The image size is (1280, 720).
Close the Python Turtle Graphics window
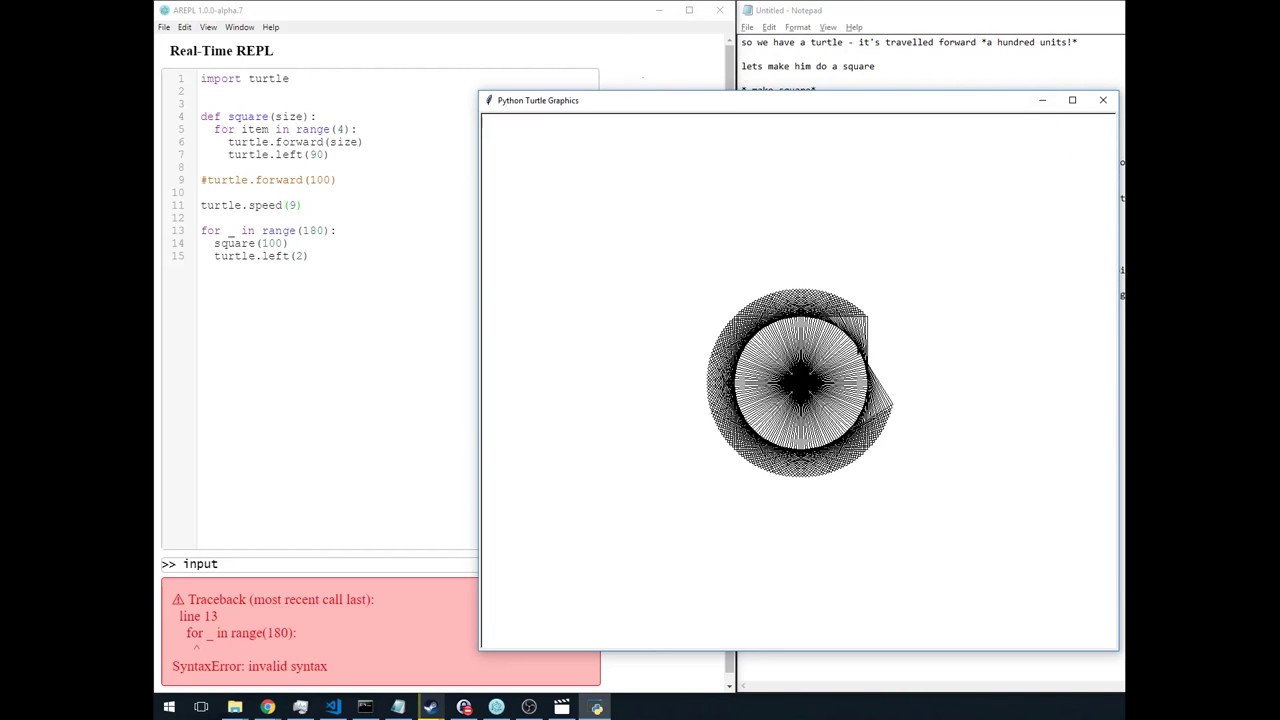point(1103,100)
